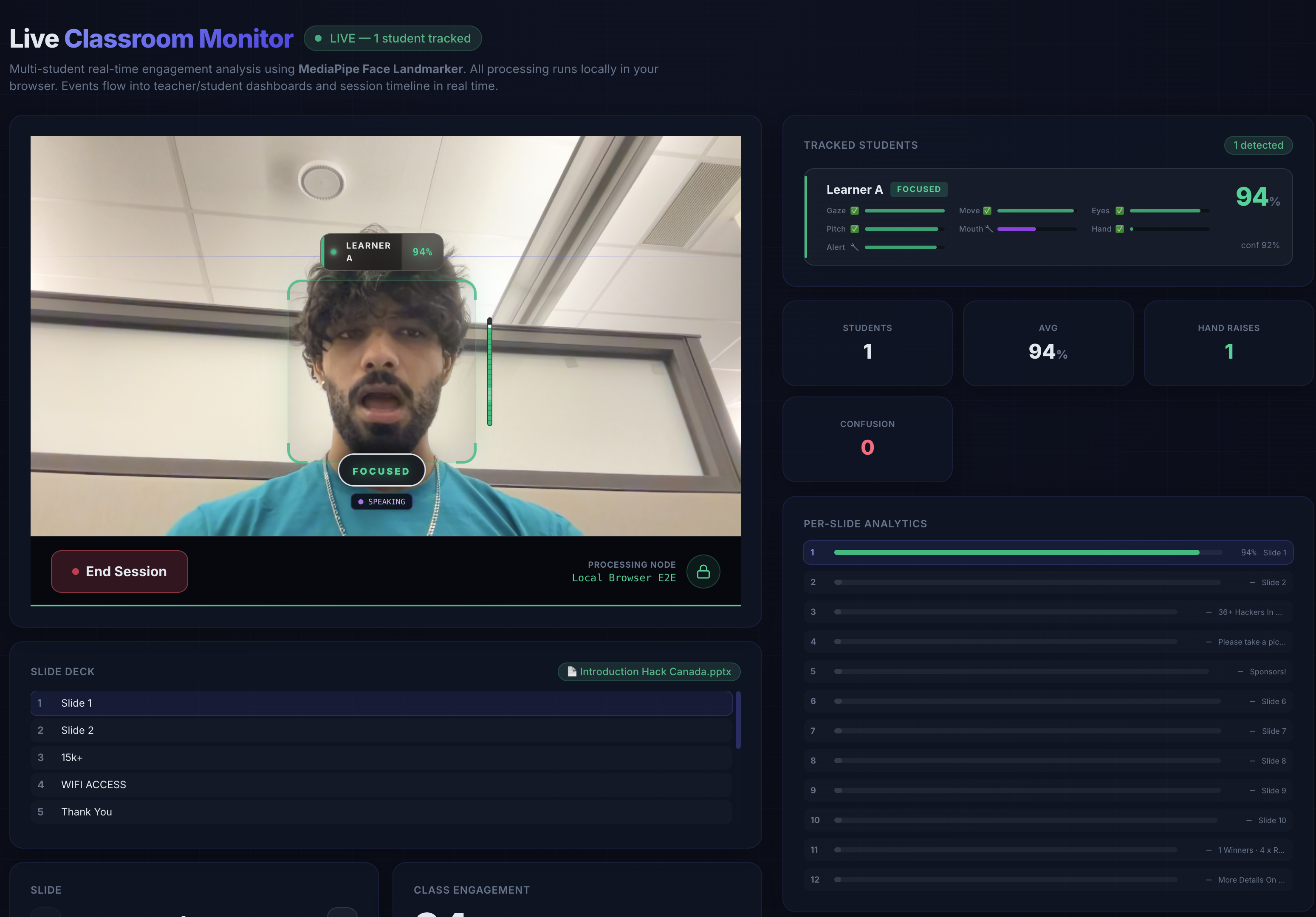This screenshot has height=917, width=1316.
Task: Click the Learner A 94% overlay tag
Action: [x=381, y=252]
